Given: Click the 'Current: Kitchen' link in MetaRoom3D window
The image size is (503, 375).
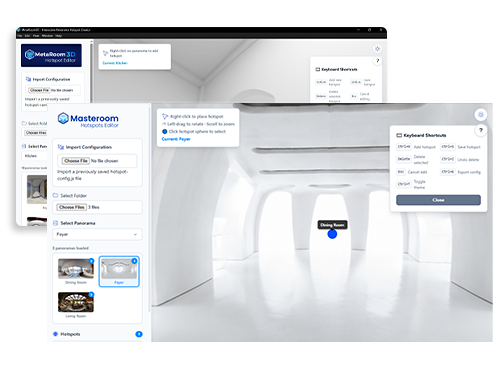Looking at the screenshot, I should point(115,63).
